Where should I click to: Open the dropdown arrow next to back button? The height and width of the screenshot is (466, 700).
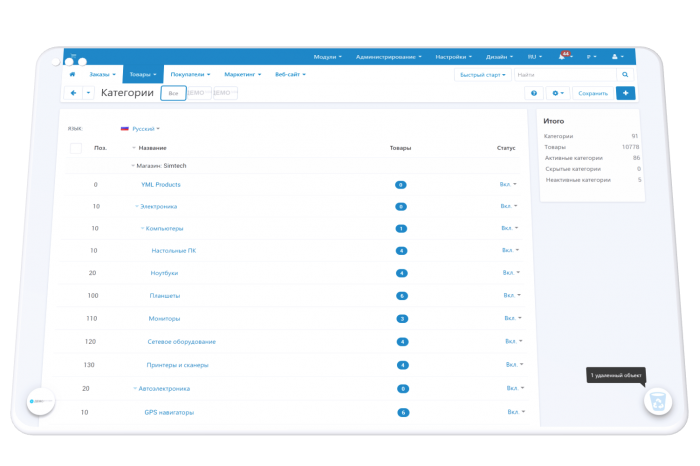[x=88, y=93]
